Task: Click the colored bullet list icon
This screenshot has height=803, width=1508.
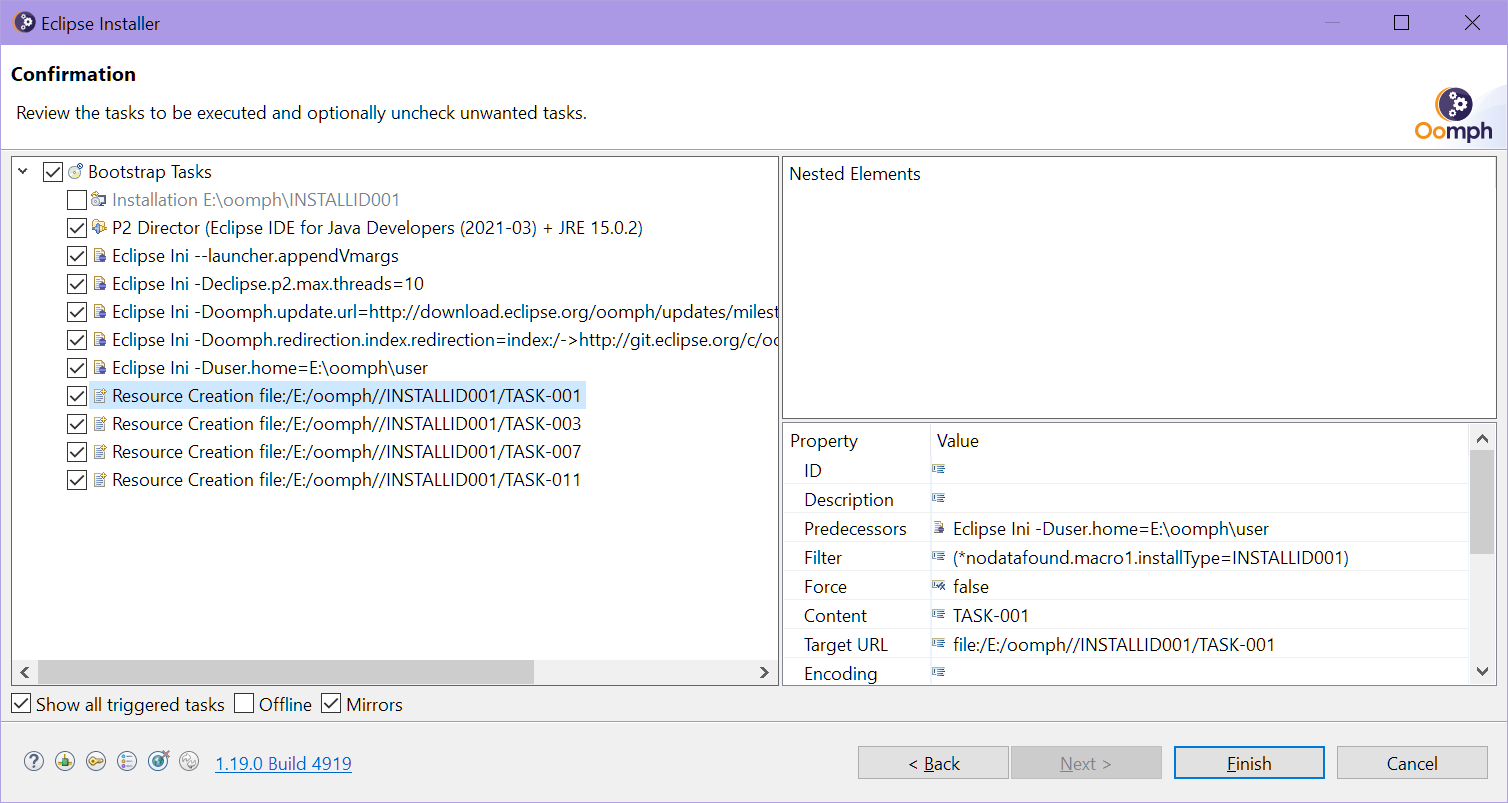Action: pyautogui.click(x=127, y=761)
